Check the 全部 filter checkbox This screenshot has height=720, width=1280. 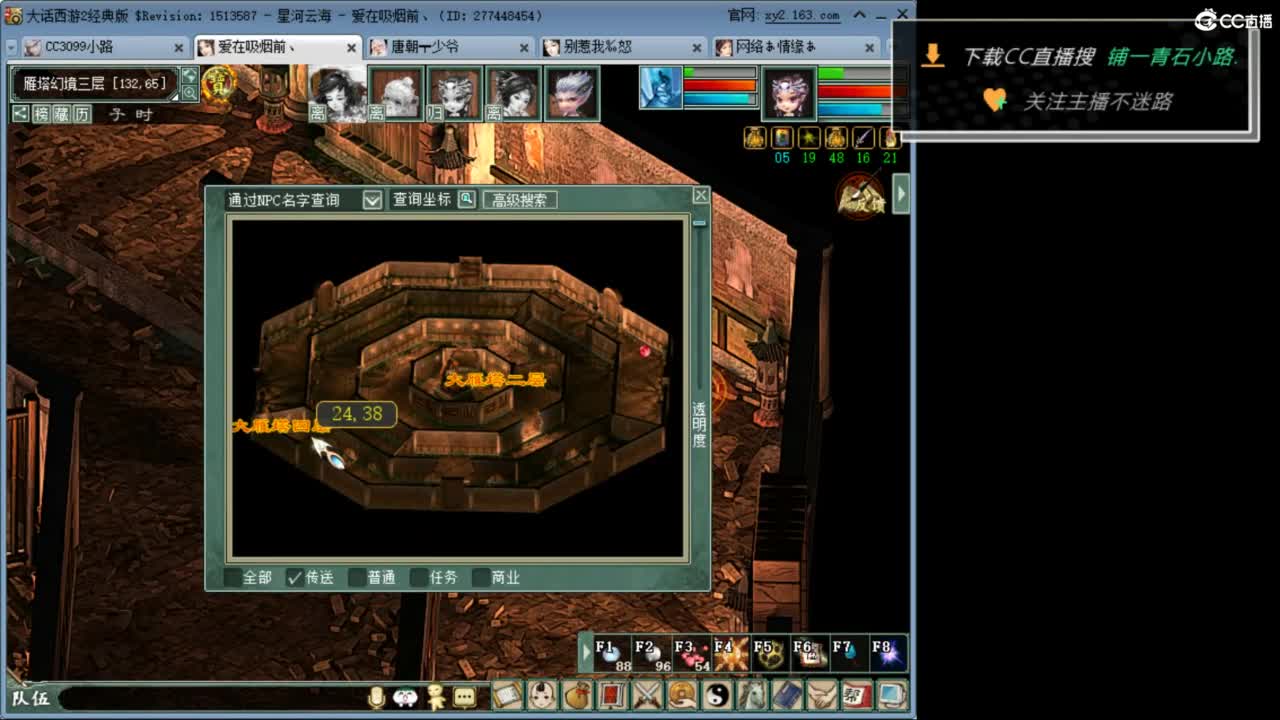[x=233, y=577]
